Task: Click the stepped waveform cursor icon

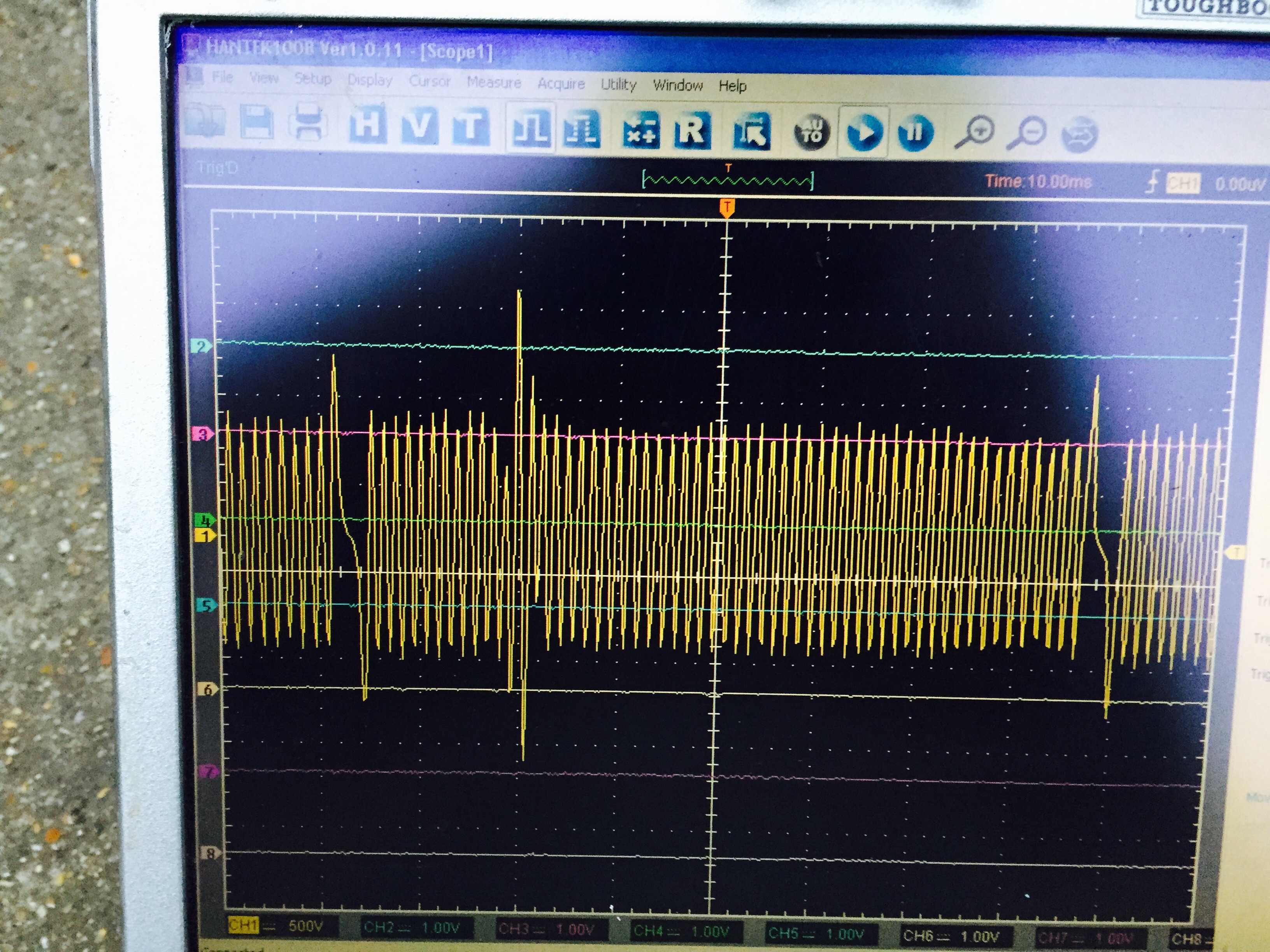Action: [582, 129]
